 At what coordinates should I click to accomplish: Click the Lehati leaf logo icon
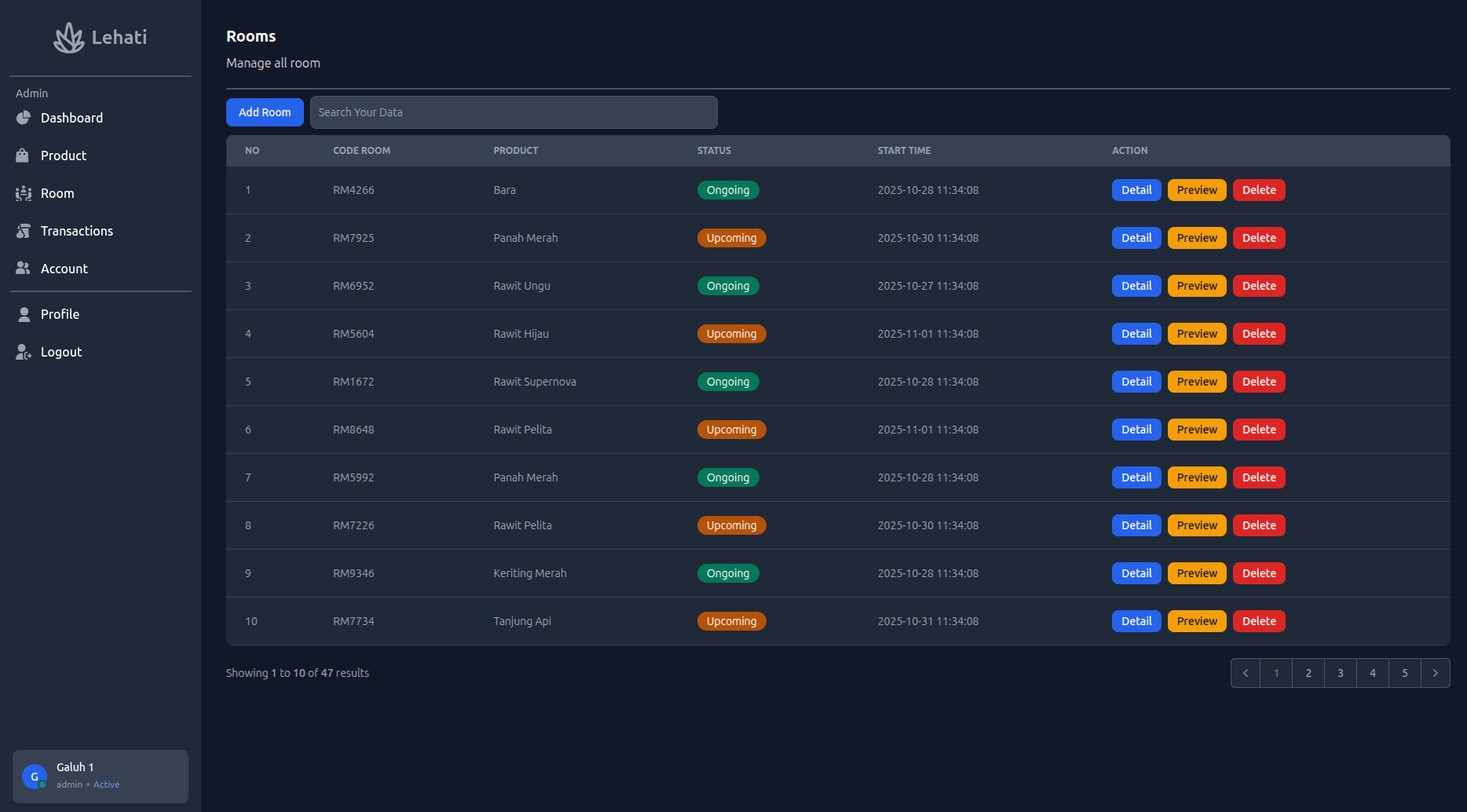[69, 38]
